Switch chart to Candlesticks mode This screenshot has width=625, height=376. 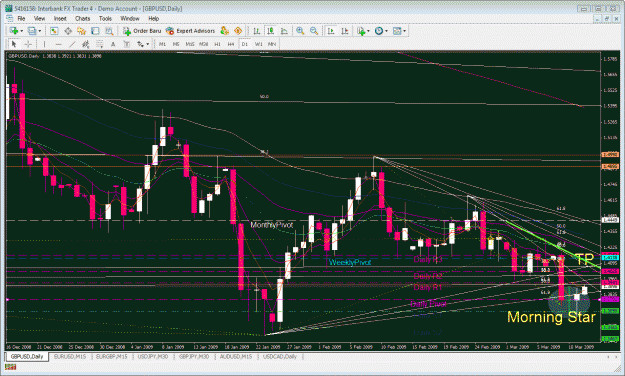click(x=271, y=31)
